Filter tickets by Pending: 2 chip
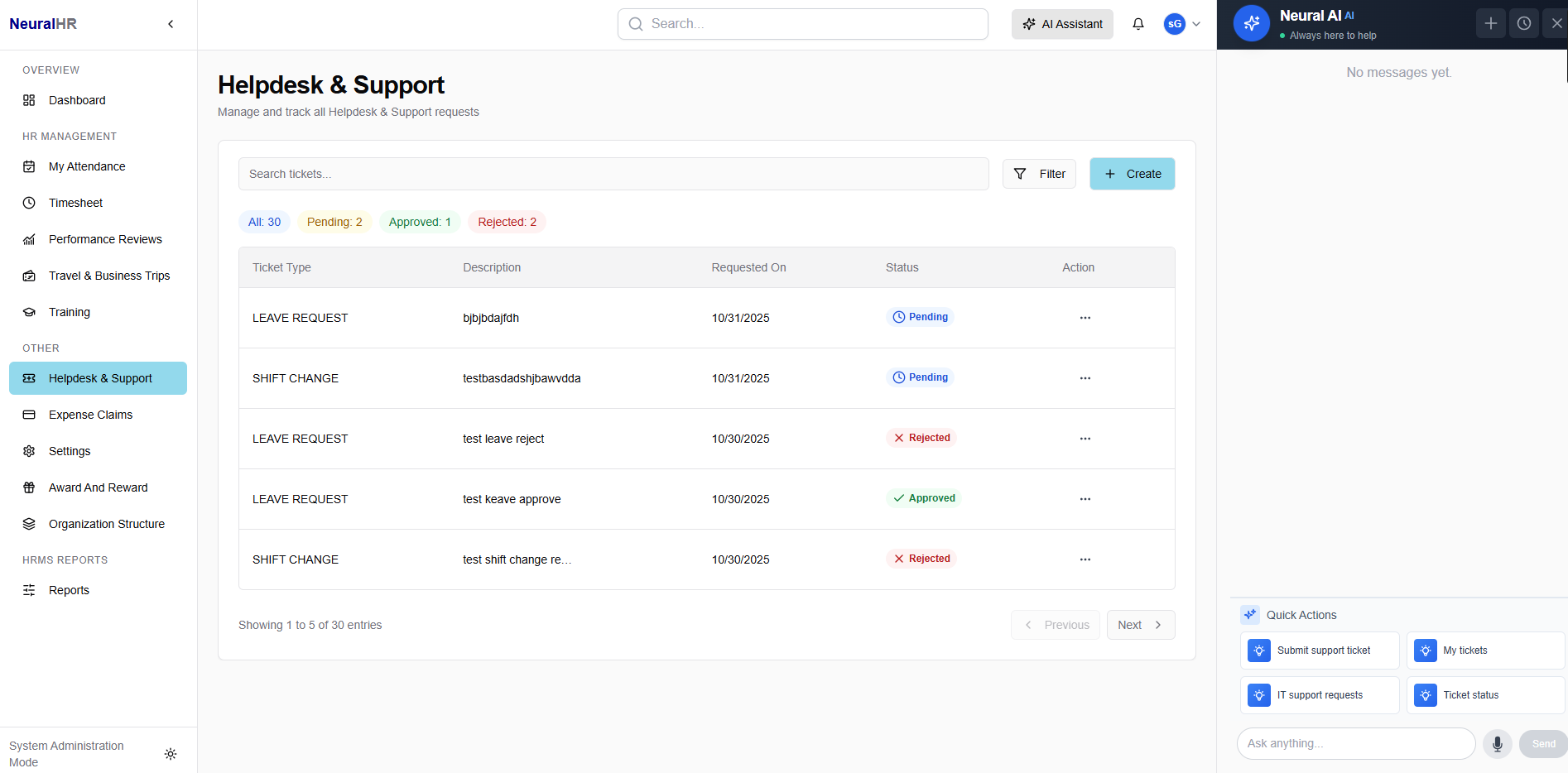Viewport: 1568px width, 773px height. tap(334, 221)
